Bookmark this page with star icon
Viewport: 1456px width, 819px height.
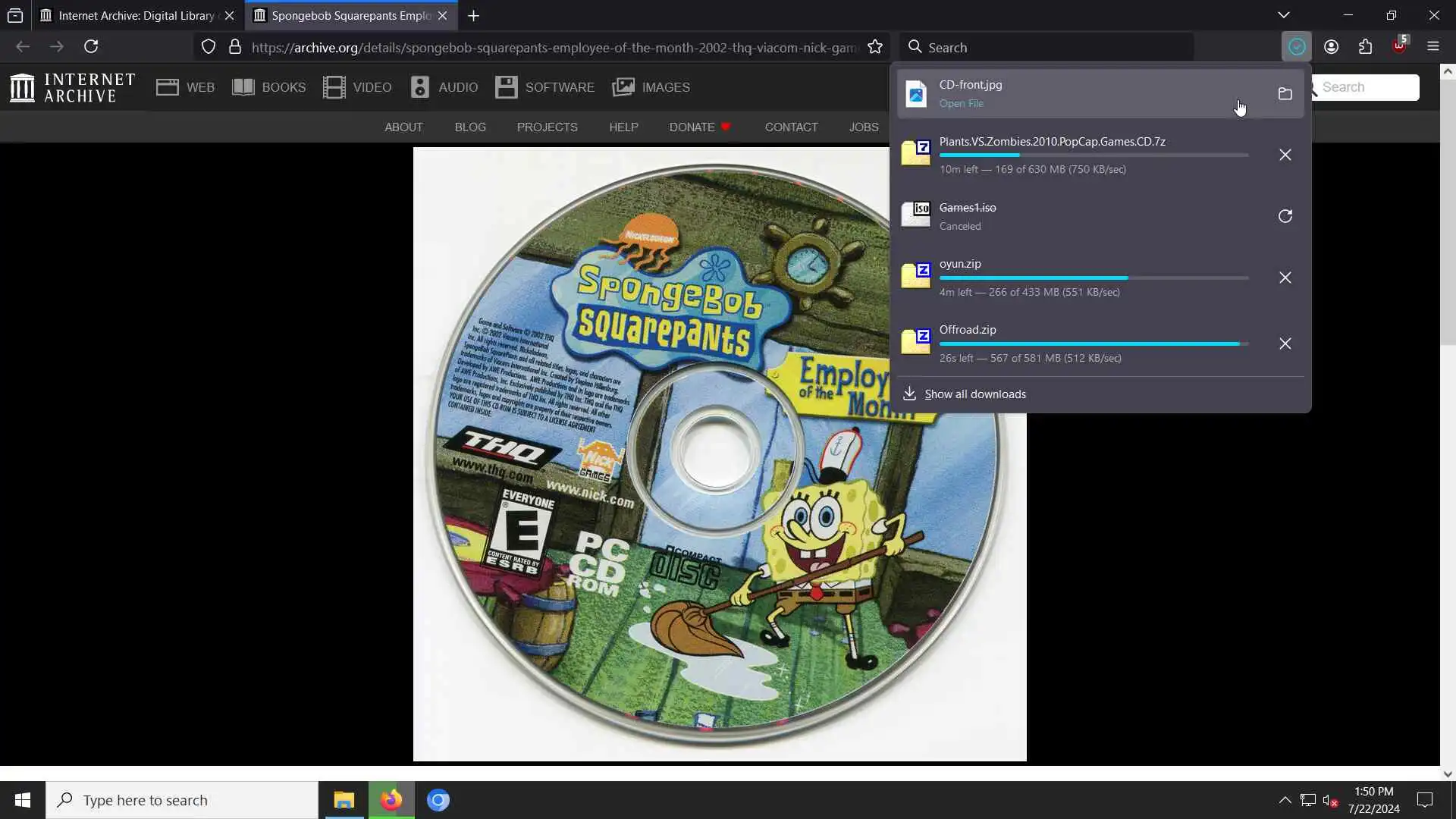tap(875, 47)
